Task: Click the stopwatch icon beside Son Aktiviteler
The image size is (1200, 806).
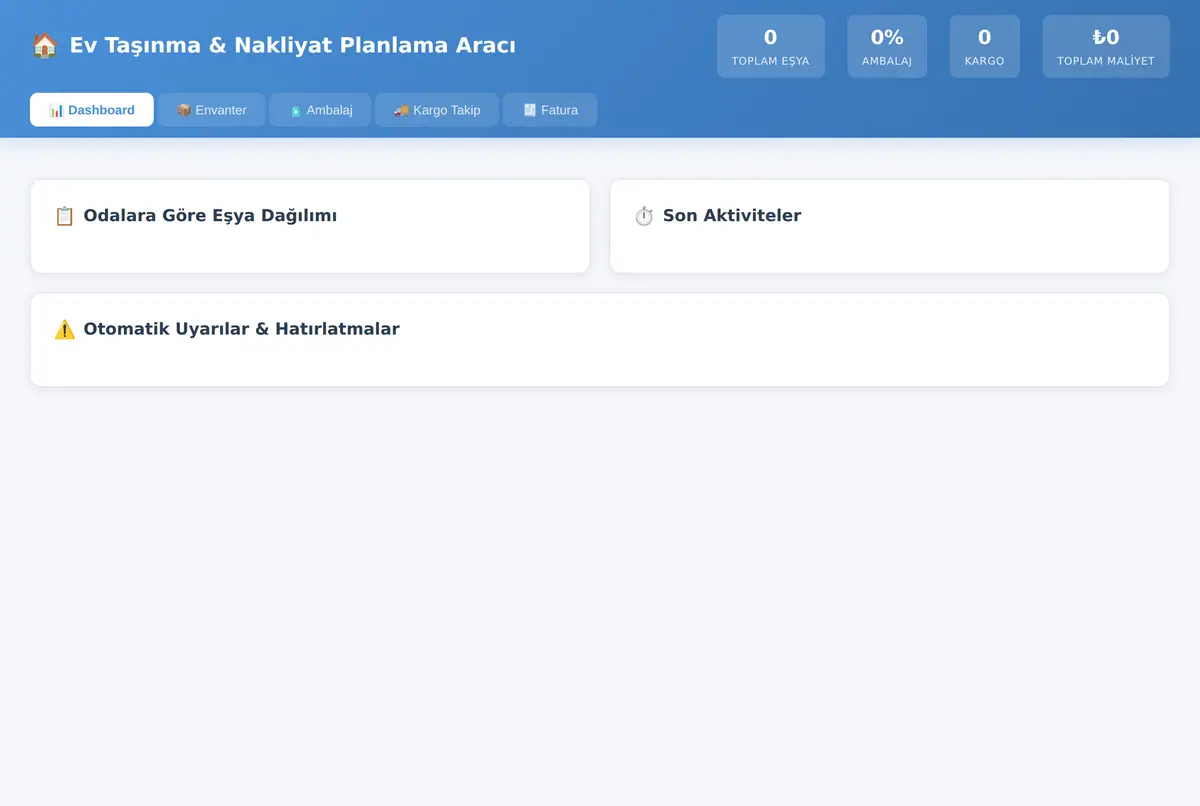Action: (x=644, y=216)
